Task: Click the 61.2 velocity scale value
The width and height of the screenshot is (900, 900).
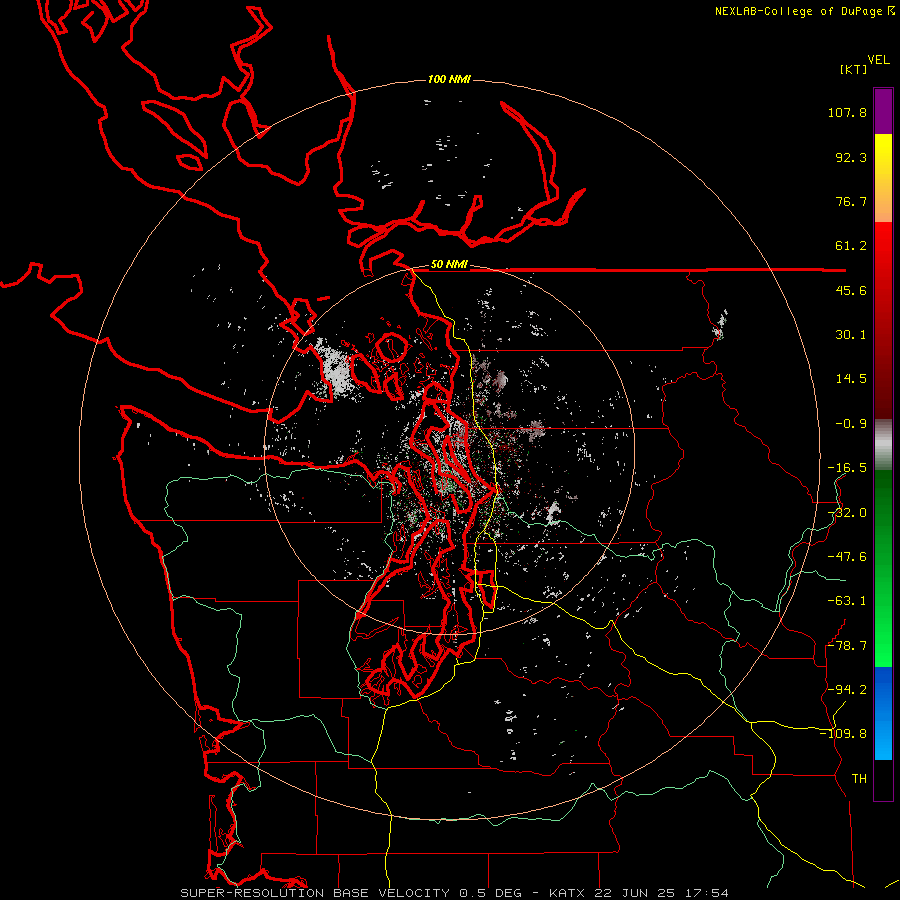Action: [851, 246]
